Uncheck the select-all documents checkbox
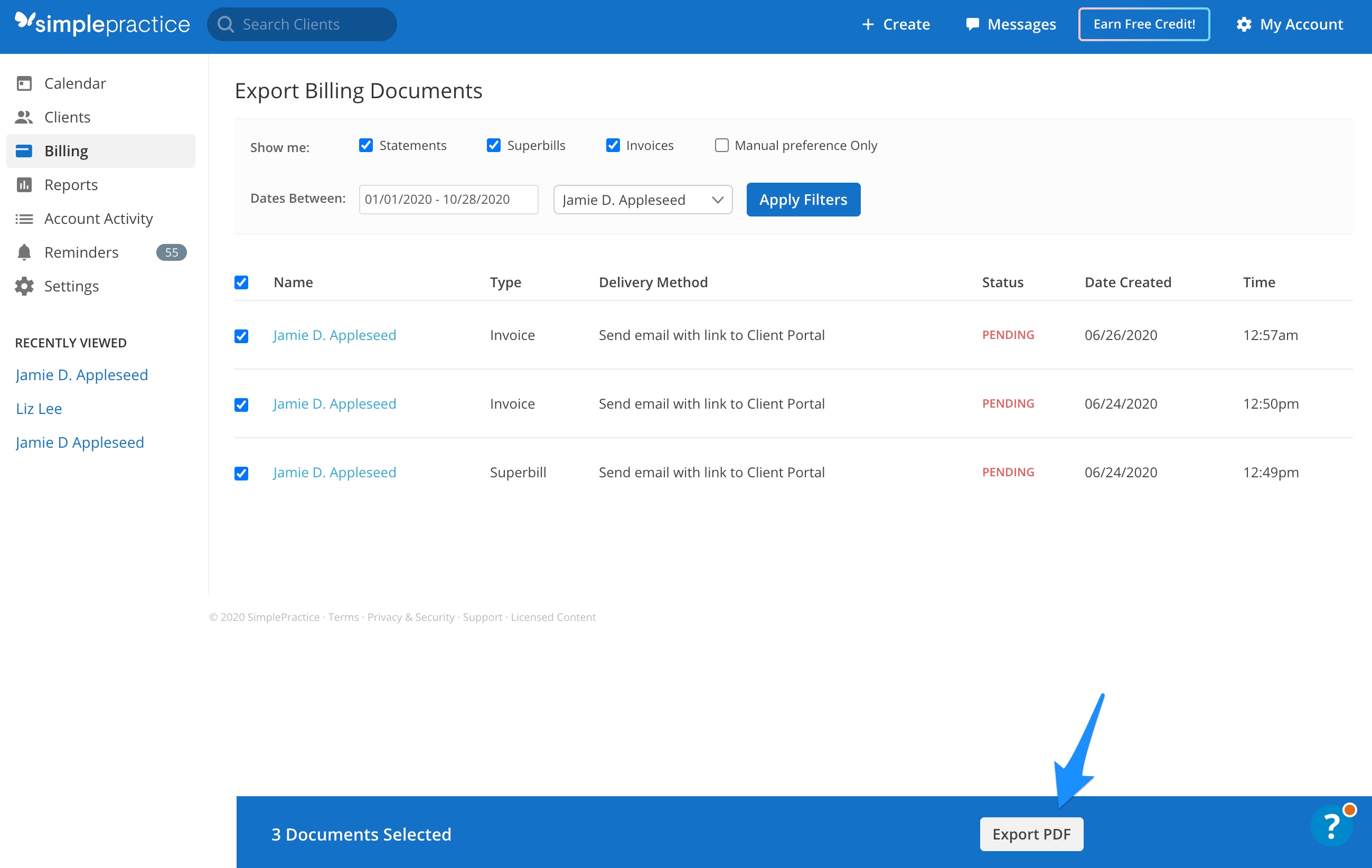This screenshot has width=1372, height=868. [x=241, y=282]
